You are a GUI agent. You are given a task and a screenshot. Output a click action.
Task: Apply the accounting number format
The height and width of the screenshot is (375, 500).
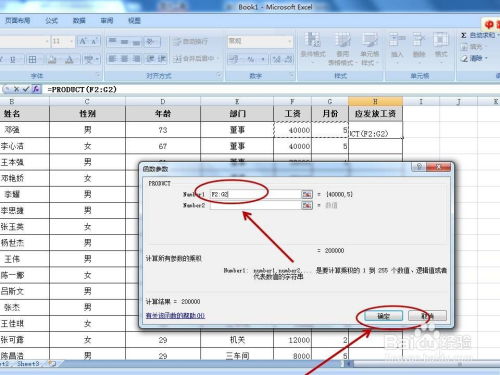point(235,59)
